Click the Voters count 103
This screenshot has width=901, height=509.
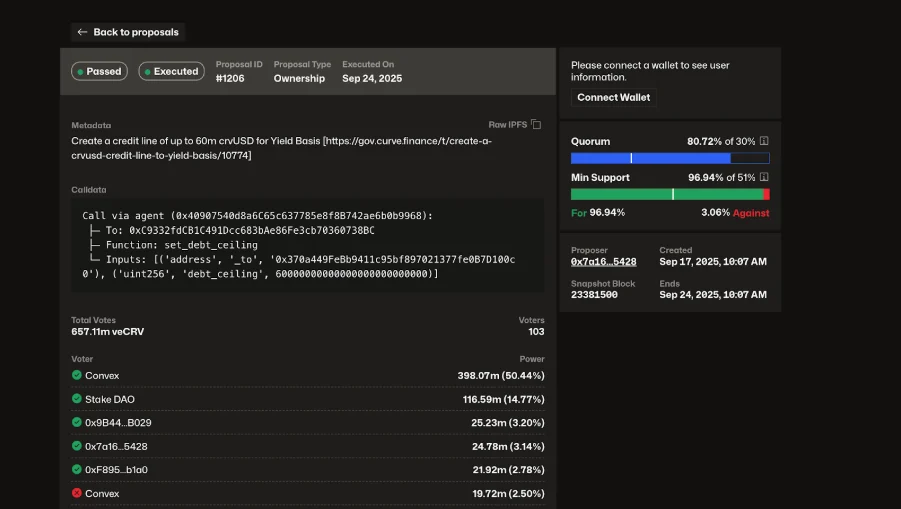pos(536,332)
